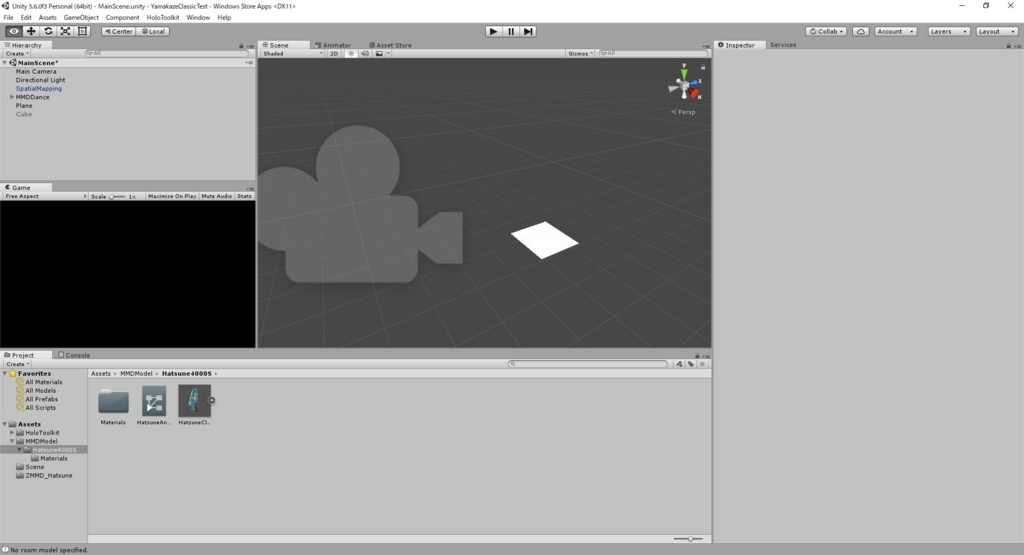Image resolution: width=1024 pixels, height=555 pixels.
Task: Select the HatsuneAn animator controller asset
Action: pos(154,401)
